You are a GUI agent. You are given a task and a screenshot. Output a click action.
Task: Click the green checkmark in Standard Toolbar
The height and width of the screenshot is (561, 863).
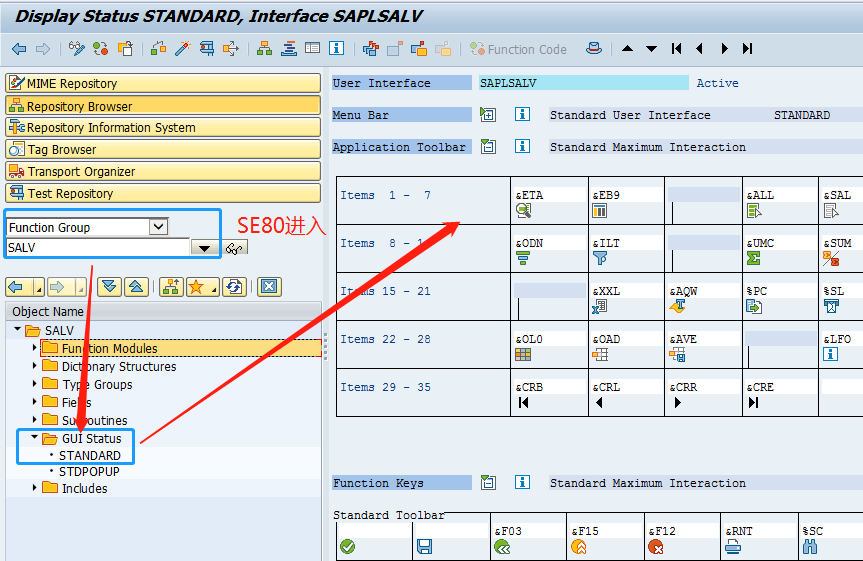pyautogui.click(x=347, y=547)
